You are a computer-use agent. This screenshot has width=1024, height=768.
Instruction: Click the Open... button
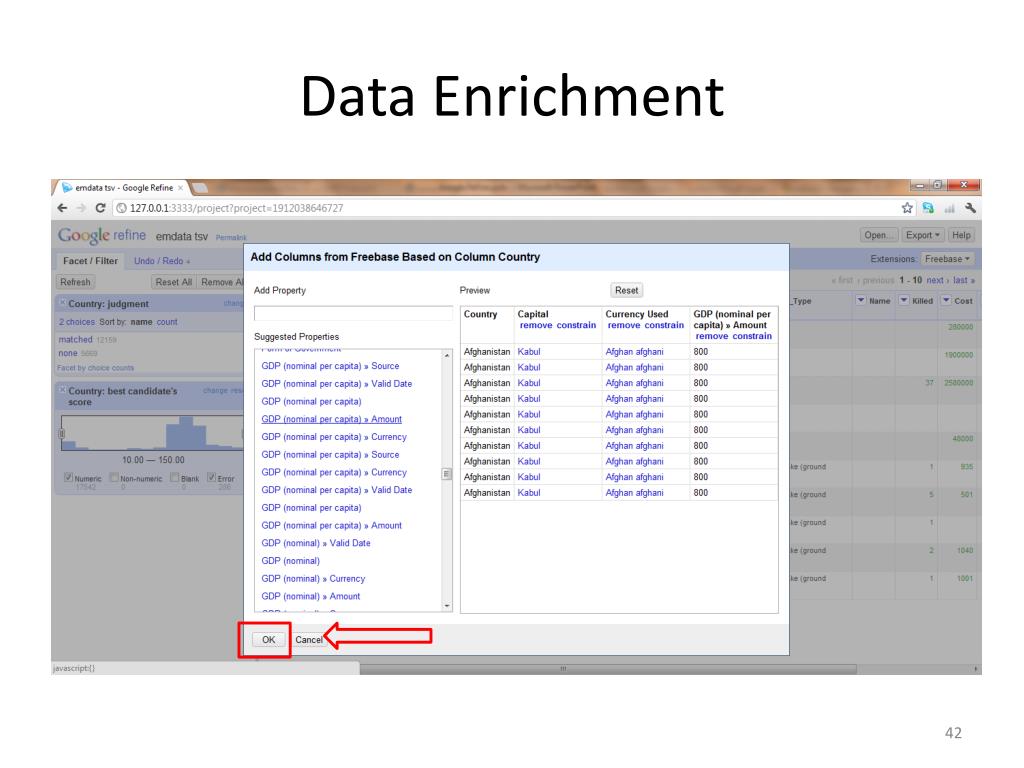[879, 235]
